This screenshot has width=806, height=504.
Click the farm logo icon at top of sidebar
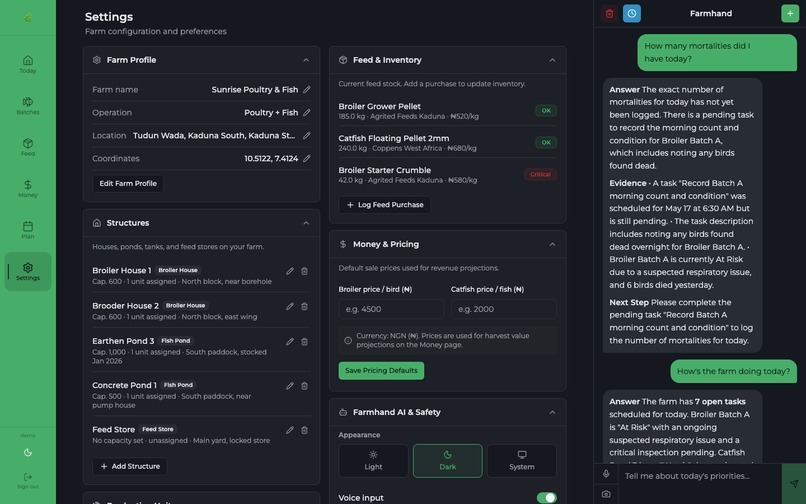[x=28, y=17]
